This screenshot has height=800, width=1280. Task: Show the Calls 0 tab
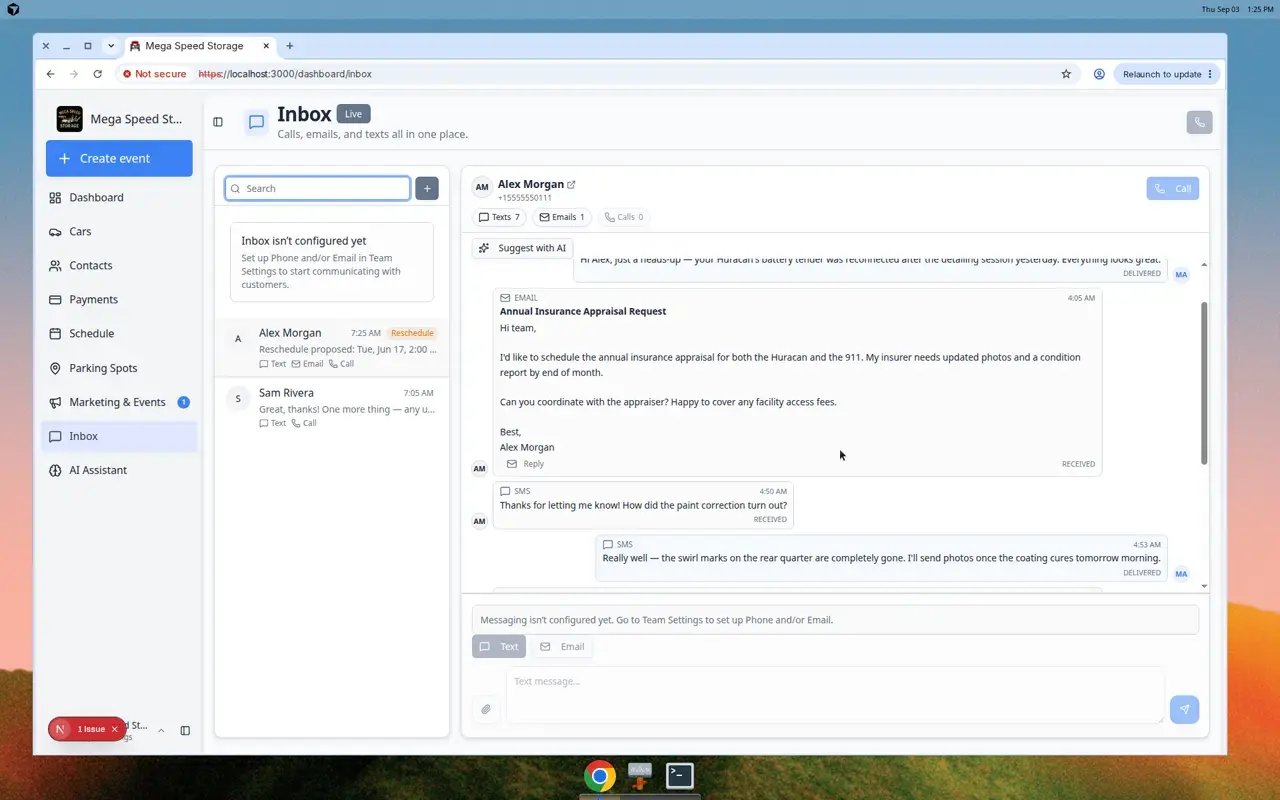tap(625, 217)
